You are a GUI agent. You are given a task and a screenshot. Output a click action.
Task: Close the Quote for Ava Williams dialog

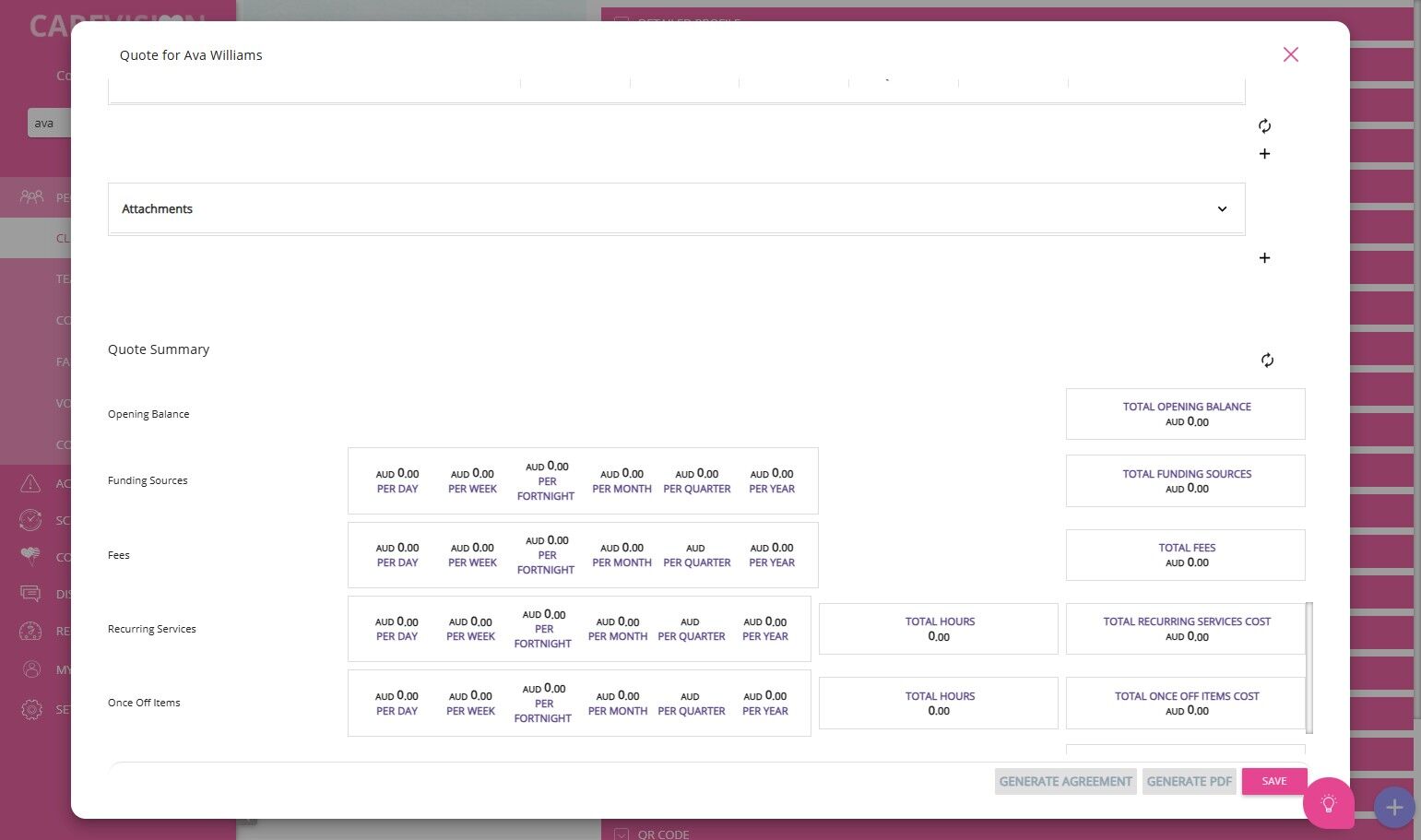[1291, 54]
